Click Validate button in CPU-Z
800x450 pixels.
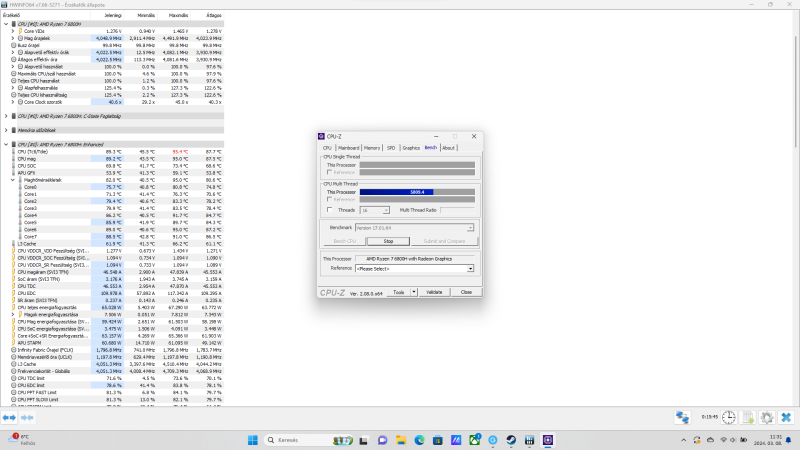(434, 292)
